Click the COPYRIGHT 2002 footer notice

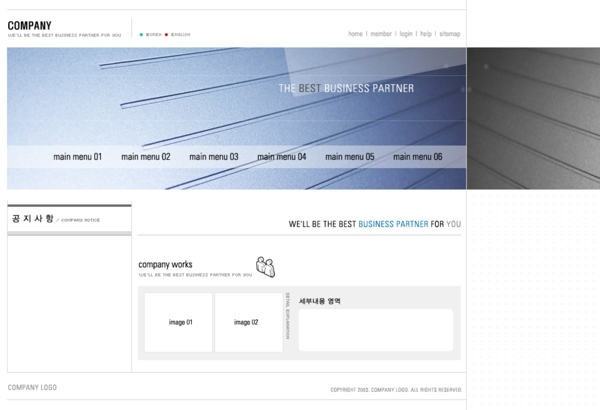[396, 390]
